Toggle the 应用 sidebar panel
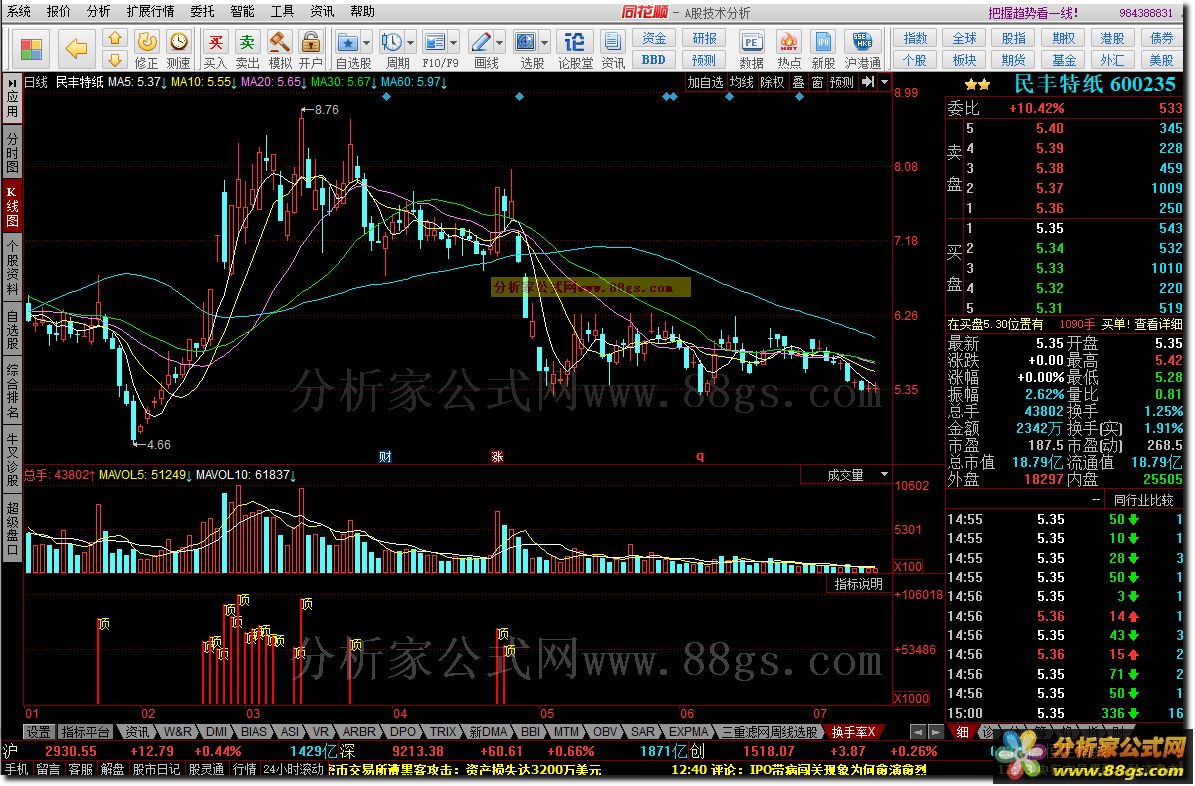The height and width of the screenshot is (786, 1195). point(12,99)
